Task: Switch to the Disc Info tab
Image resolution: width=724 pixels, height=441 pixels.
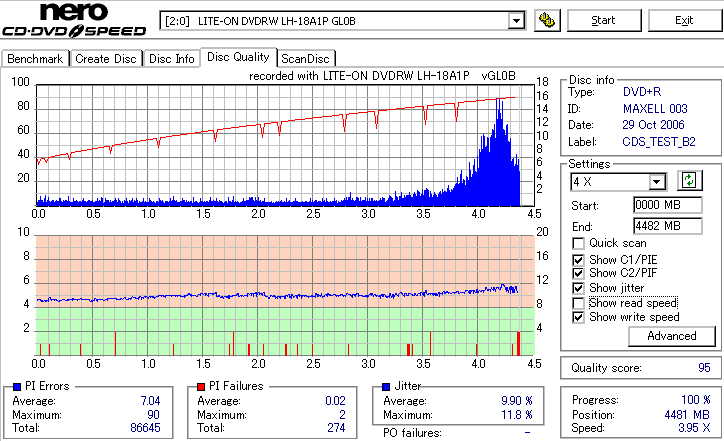Action: (x=172, y=59)
